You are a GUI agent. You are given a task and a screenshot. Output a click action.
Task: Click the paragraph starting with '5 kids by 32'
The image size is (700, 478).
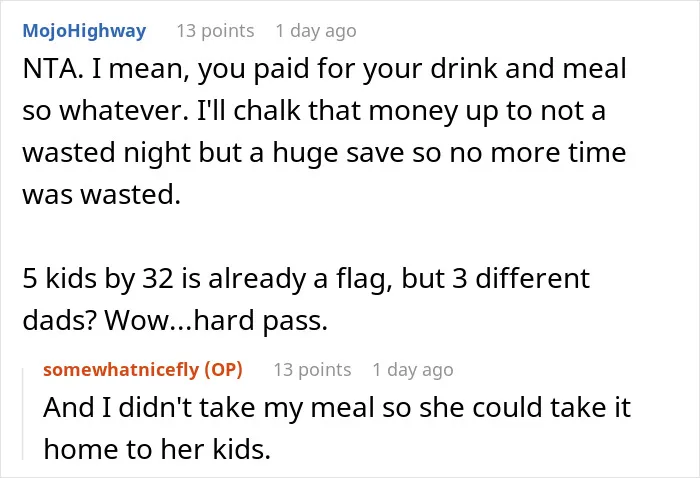point(306,299)
